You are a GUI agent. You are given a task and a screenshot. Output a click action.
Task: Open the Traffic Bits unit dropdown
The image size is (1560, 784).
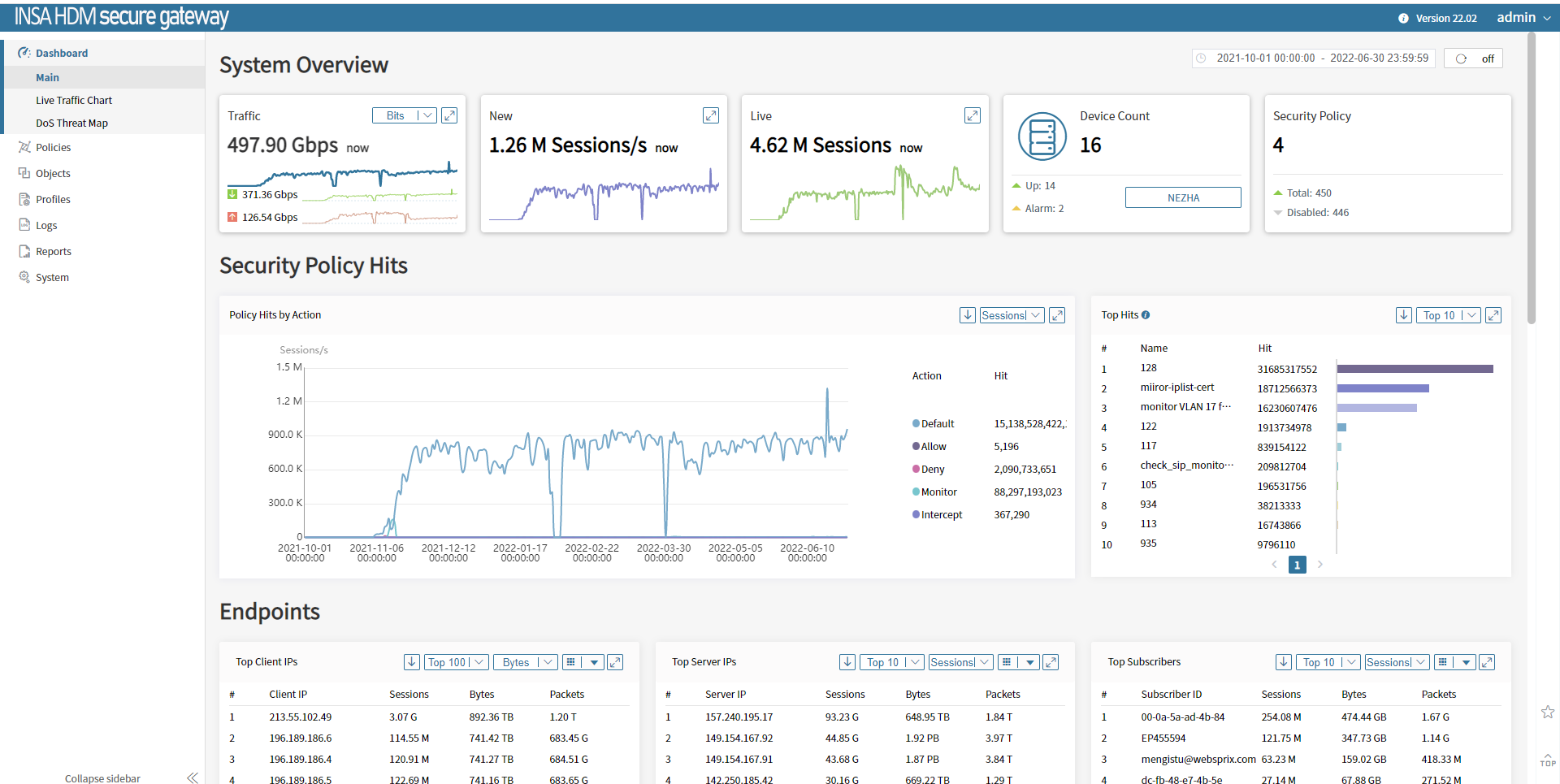click(405, 115)
